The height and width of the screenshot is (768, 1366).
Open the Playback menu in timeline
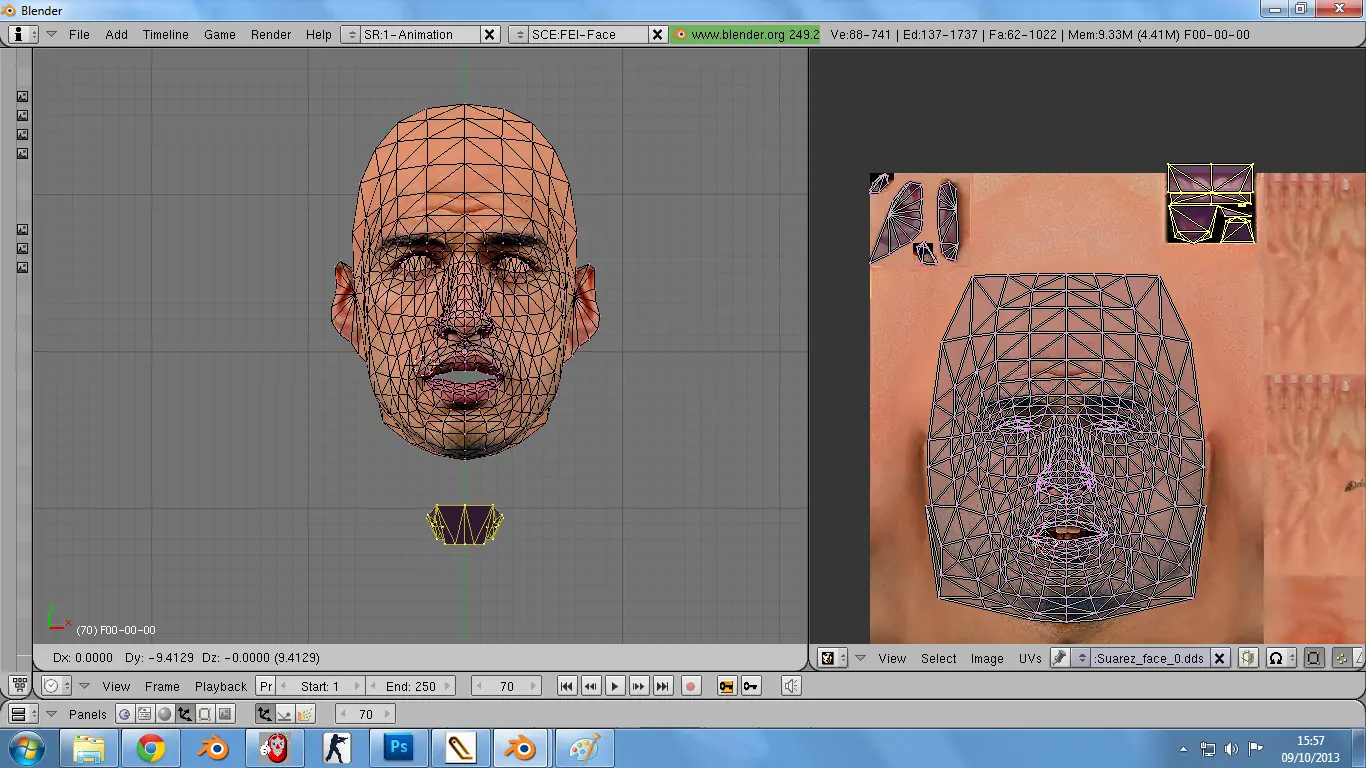coord(221,686)
